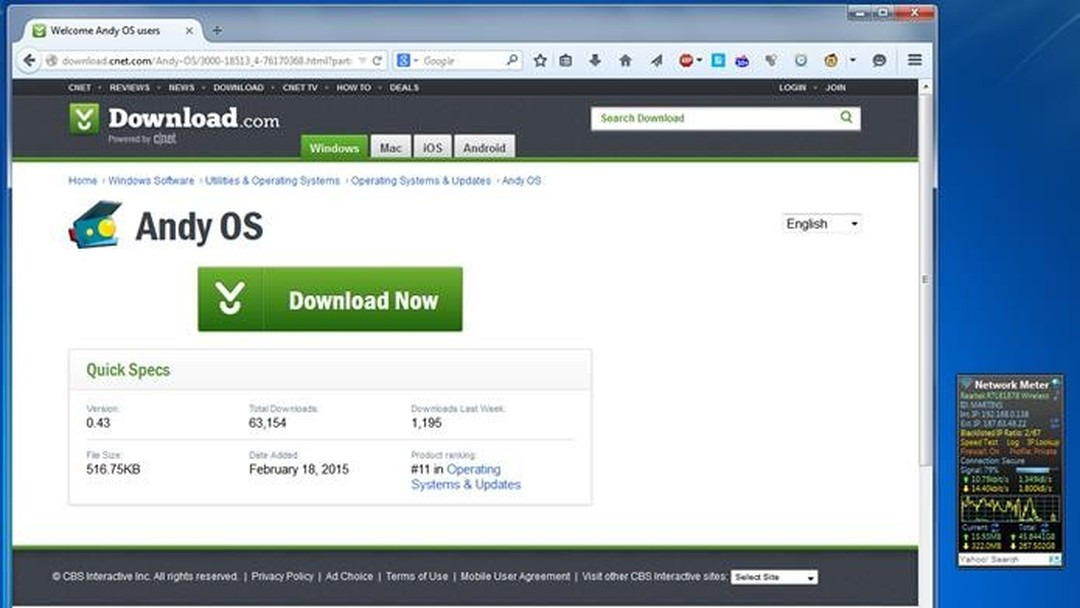Image resolution: width=1080 pixels, height=608 pixels.
Task: Switch to the Mac platform tab
Action: [x=390, y=148]
